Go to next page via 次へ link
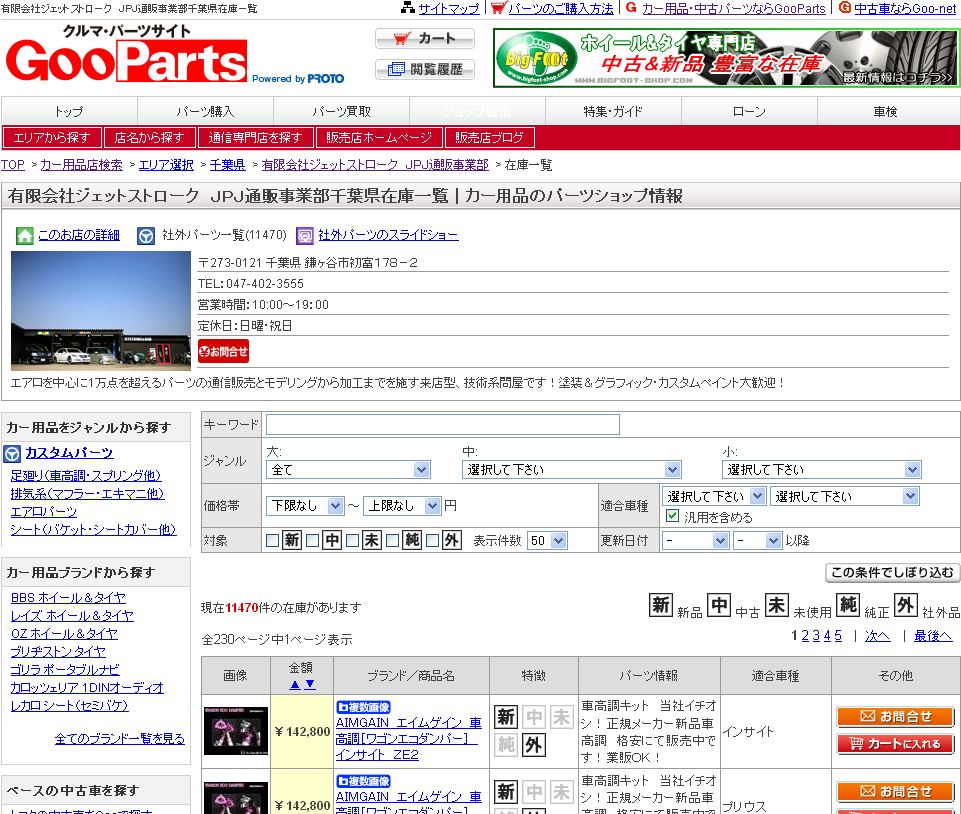 pyautogui.click(x=878, y=636)
